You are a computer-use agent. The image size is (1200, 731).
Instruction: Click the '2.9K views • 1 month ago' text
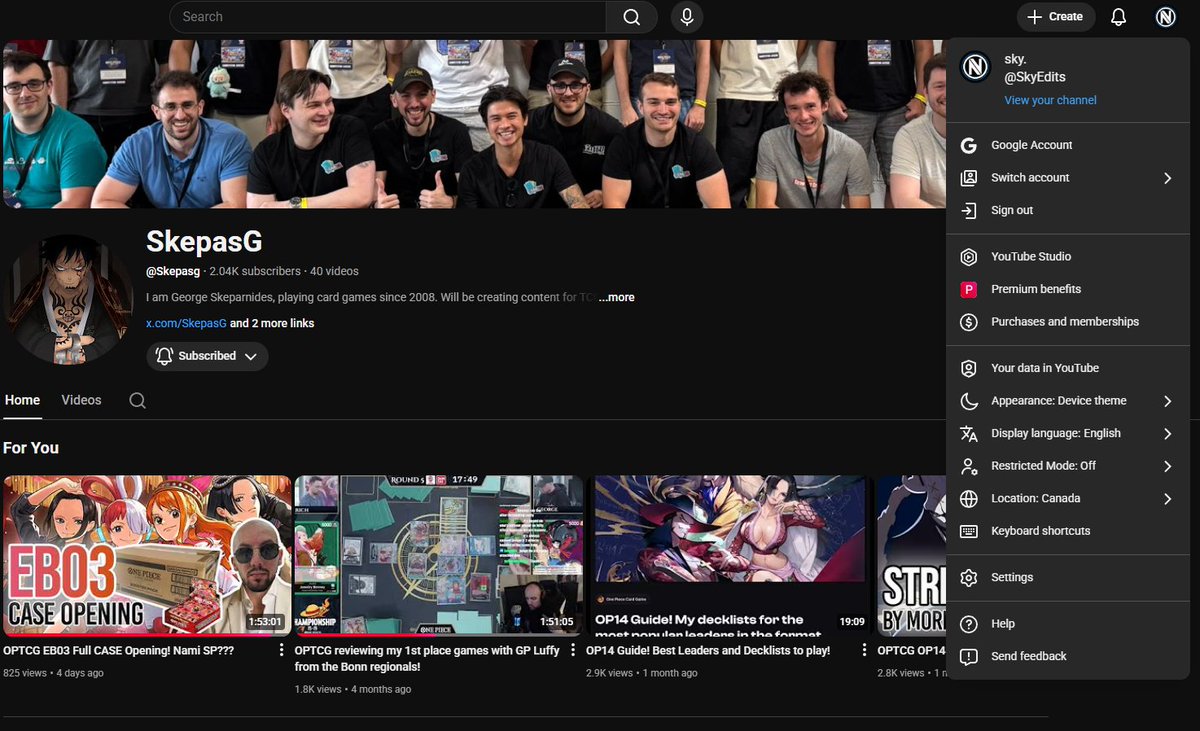coord(641,673)
